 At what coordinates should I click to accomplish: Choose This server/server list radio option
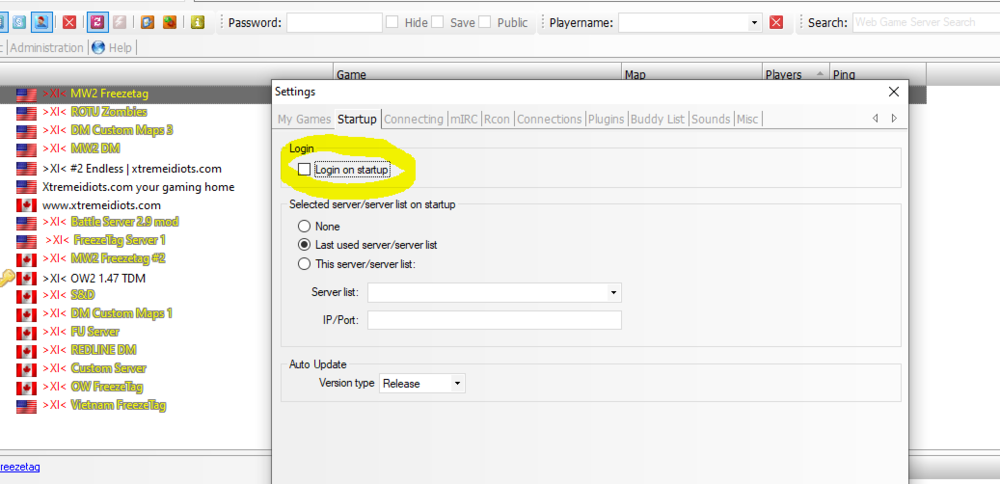(x=304, y=264)
